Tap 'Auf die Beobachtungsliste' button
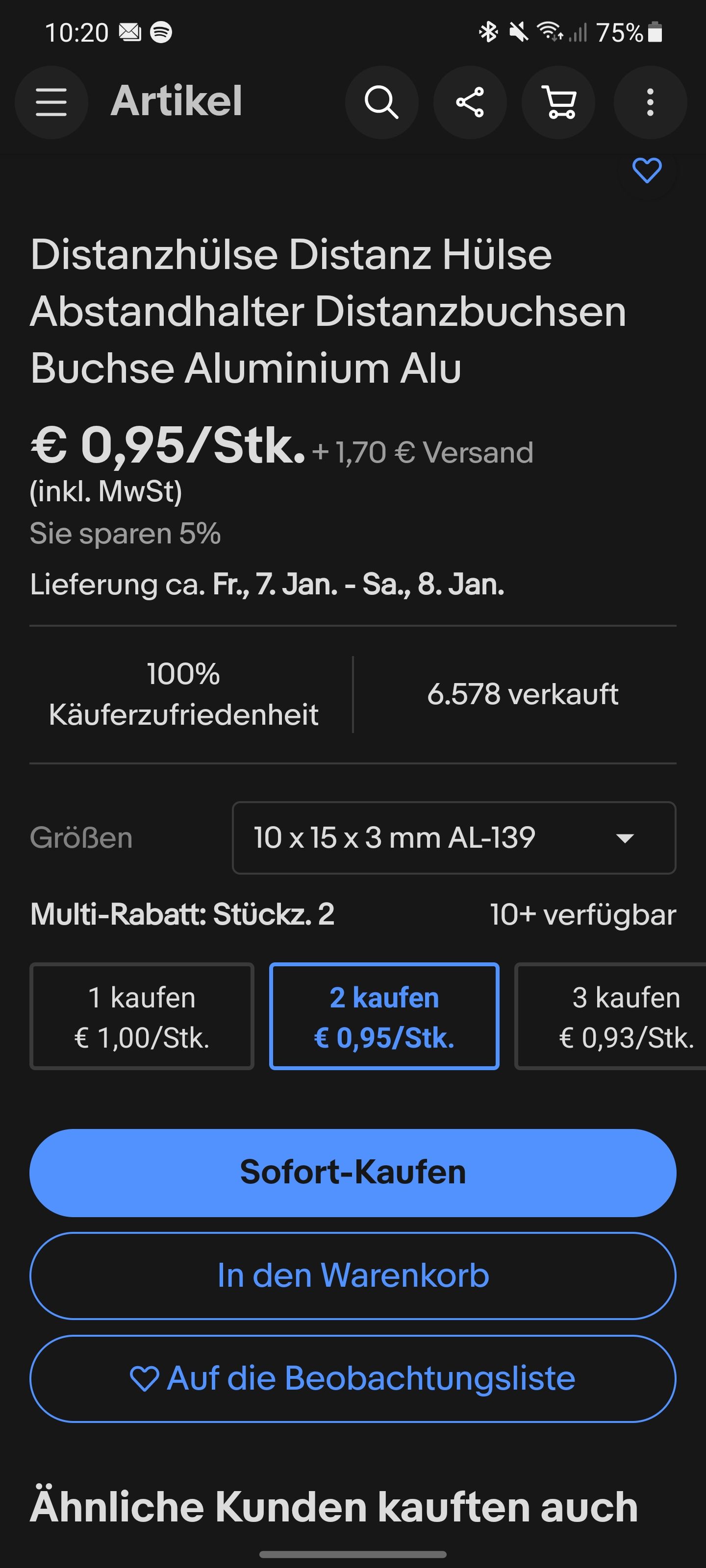The image size is (706, 1568). point(353,1378)
